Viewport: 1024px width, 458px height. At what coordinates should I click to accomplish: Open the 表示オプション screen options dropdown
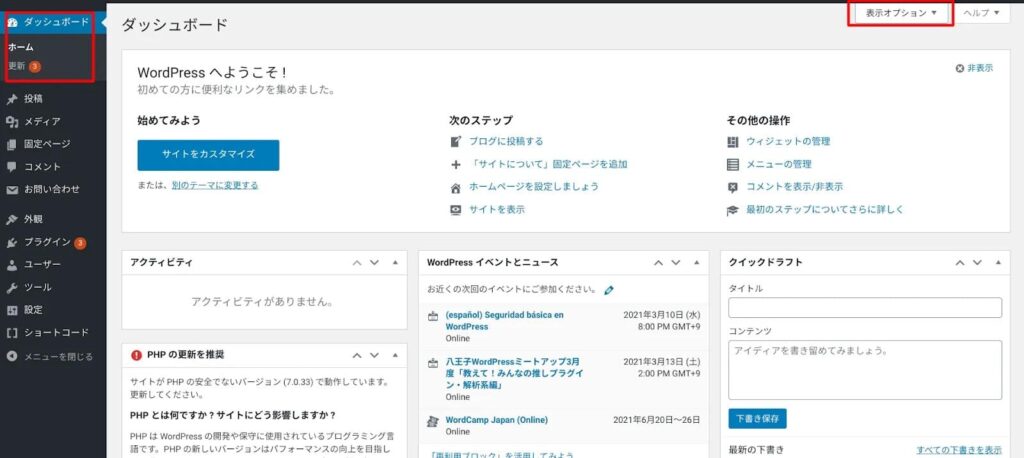tap(901, 13)
